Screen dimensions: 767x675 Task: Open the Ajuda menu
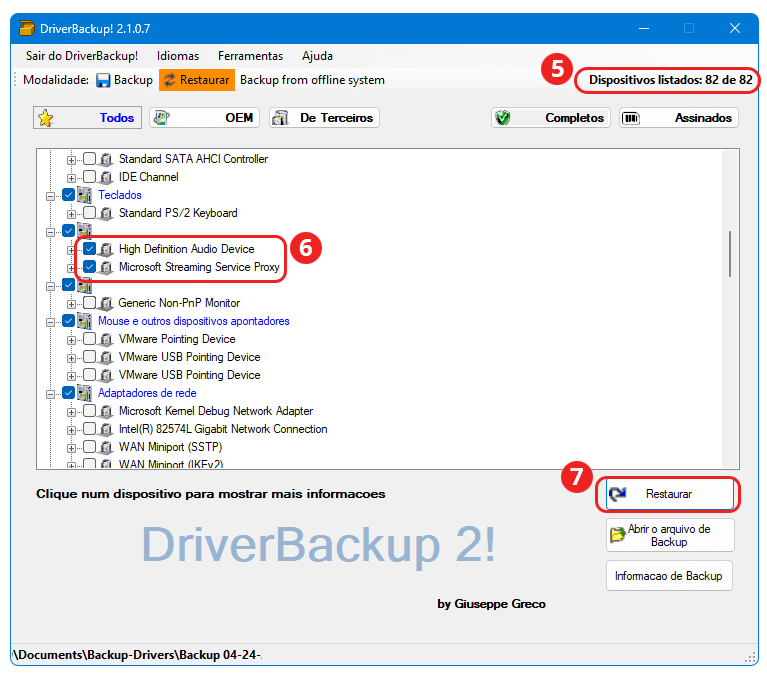(x=317, y=56)
